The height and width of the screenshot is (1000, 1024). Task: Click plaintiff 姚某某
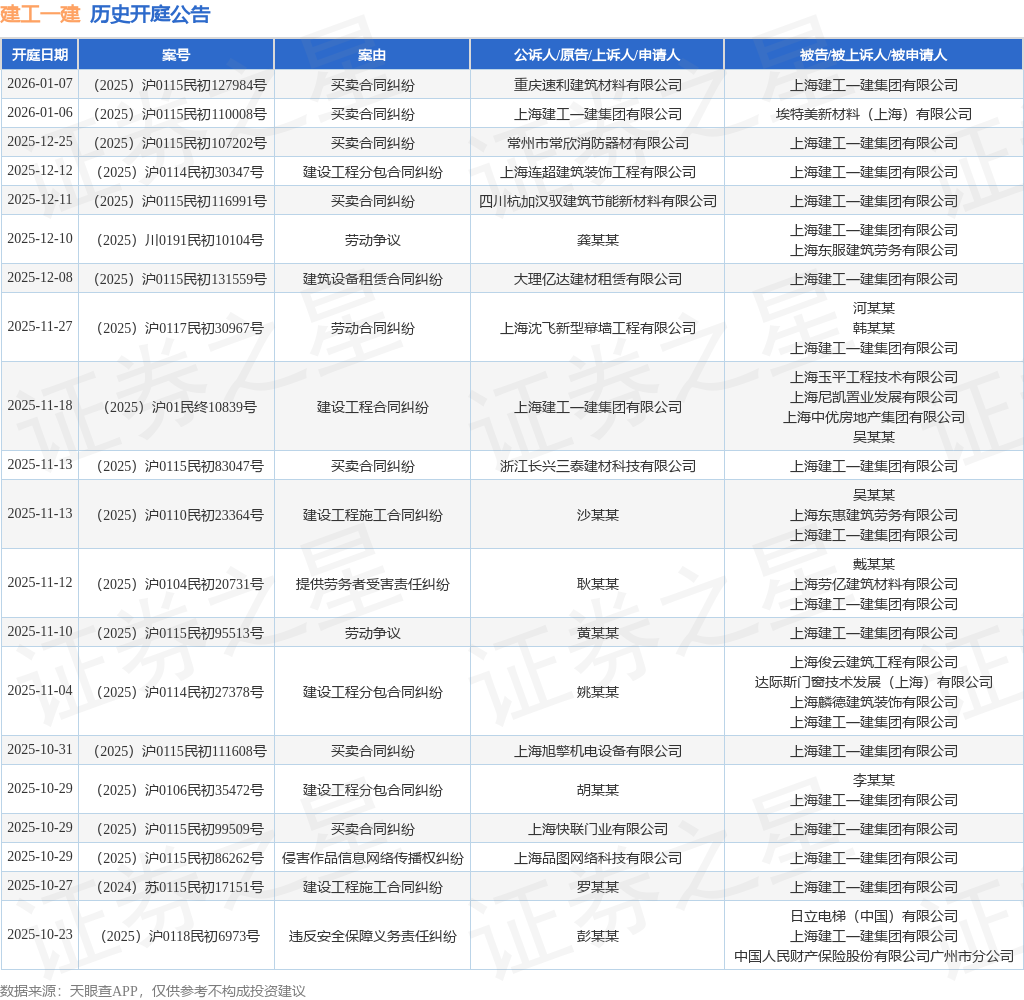[x=598, y=692]
